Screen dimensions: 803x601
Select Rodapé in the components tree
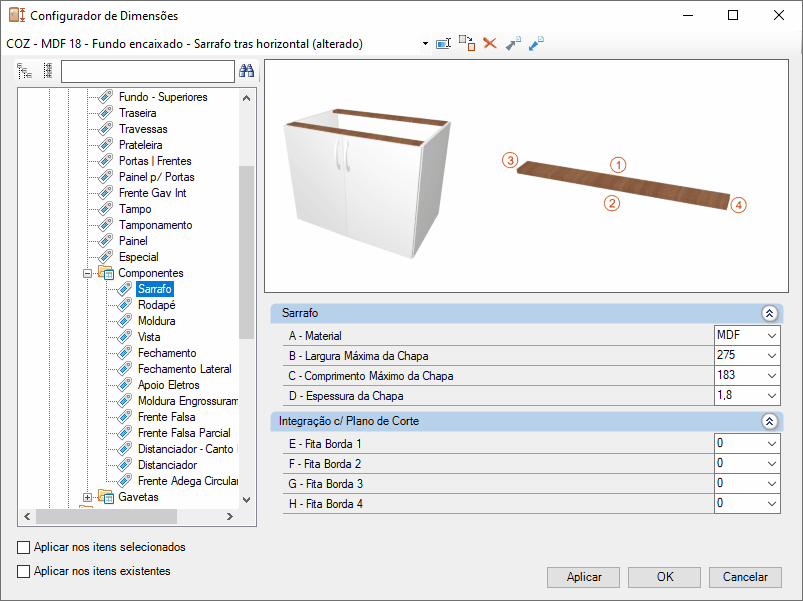[x=157, y=305]
